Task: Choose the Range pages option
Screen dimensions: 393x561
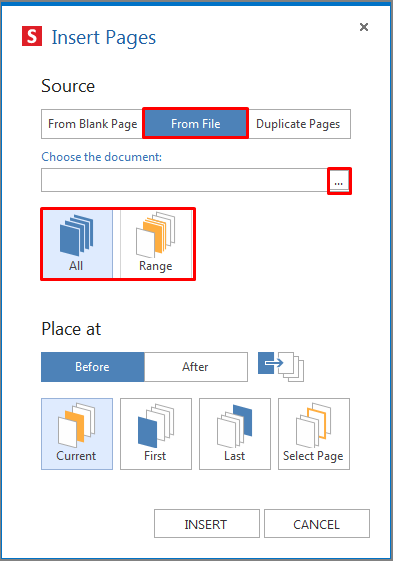Action: (x=156, y=244)
